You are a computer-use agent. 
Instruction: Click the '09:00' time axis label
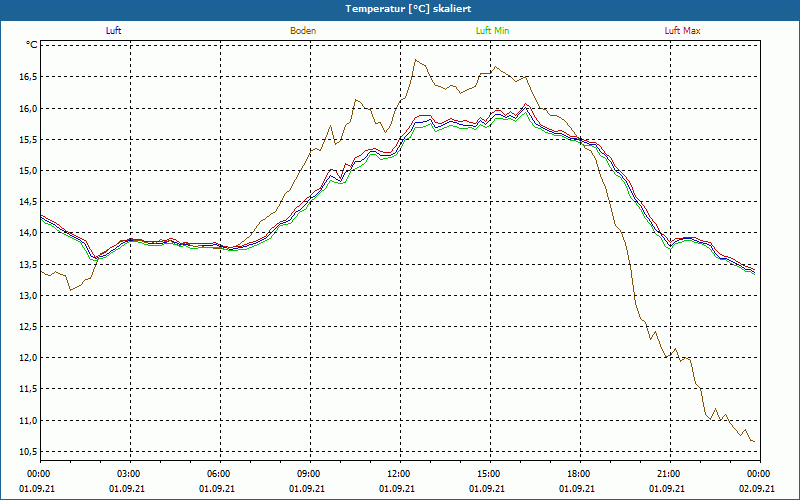click(310, 474)
